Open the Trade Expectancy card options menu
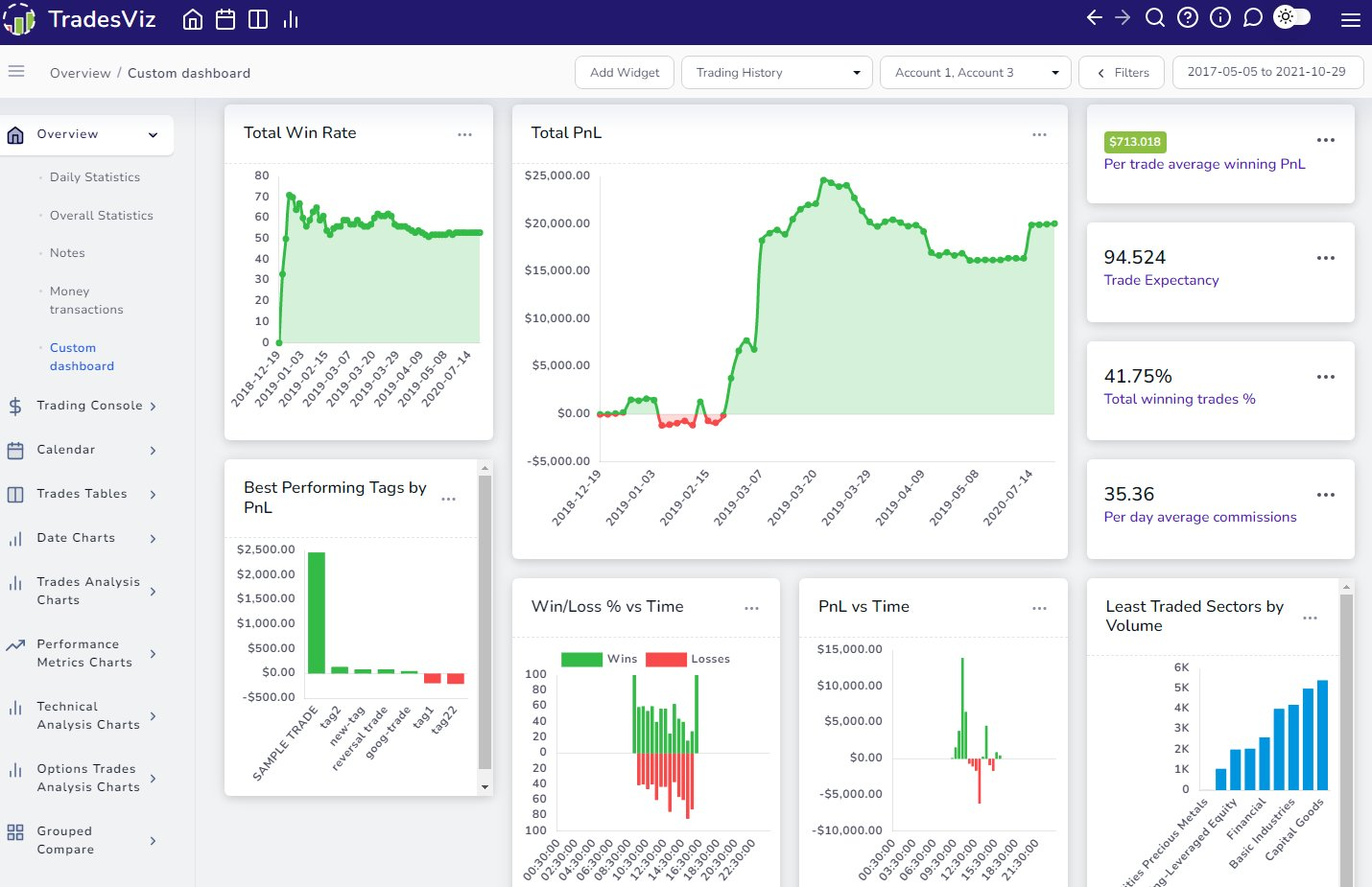1372x887 pixels. click(1326, 258)
